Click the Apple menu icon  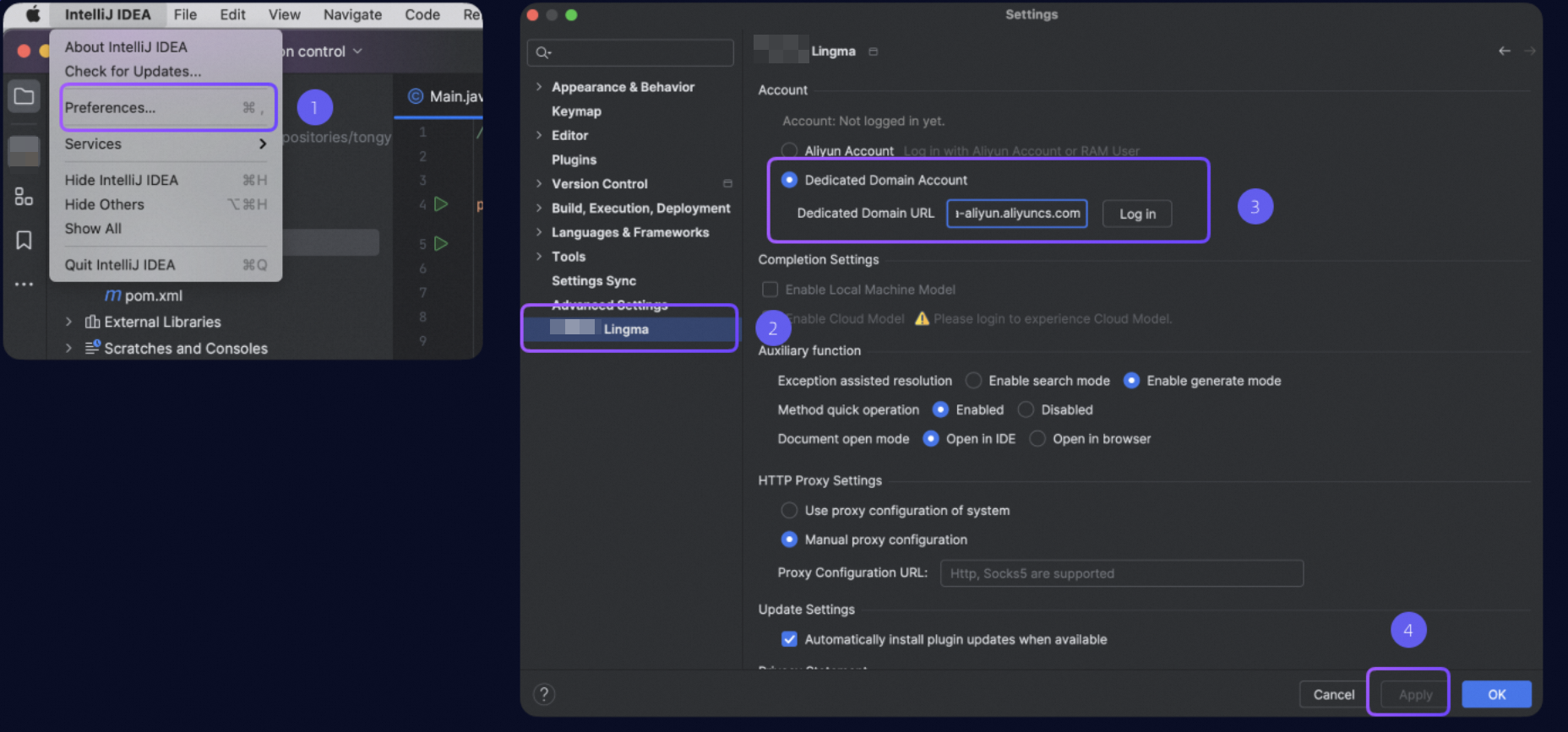pyautogui.click(x=33, y=14)
